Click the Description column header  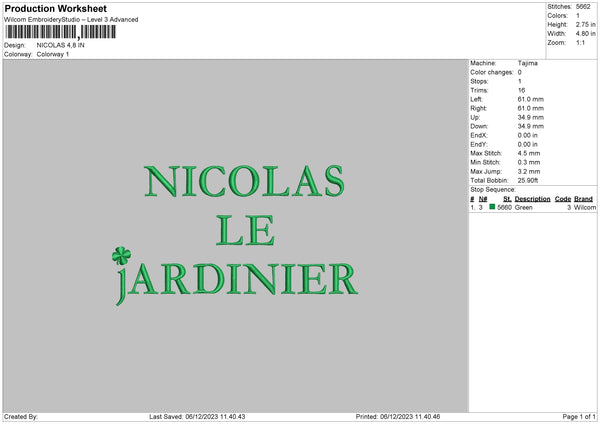pyautogui.click(x=532, y=199)
